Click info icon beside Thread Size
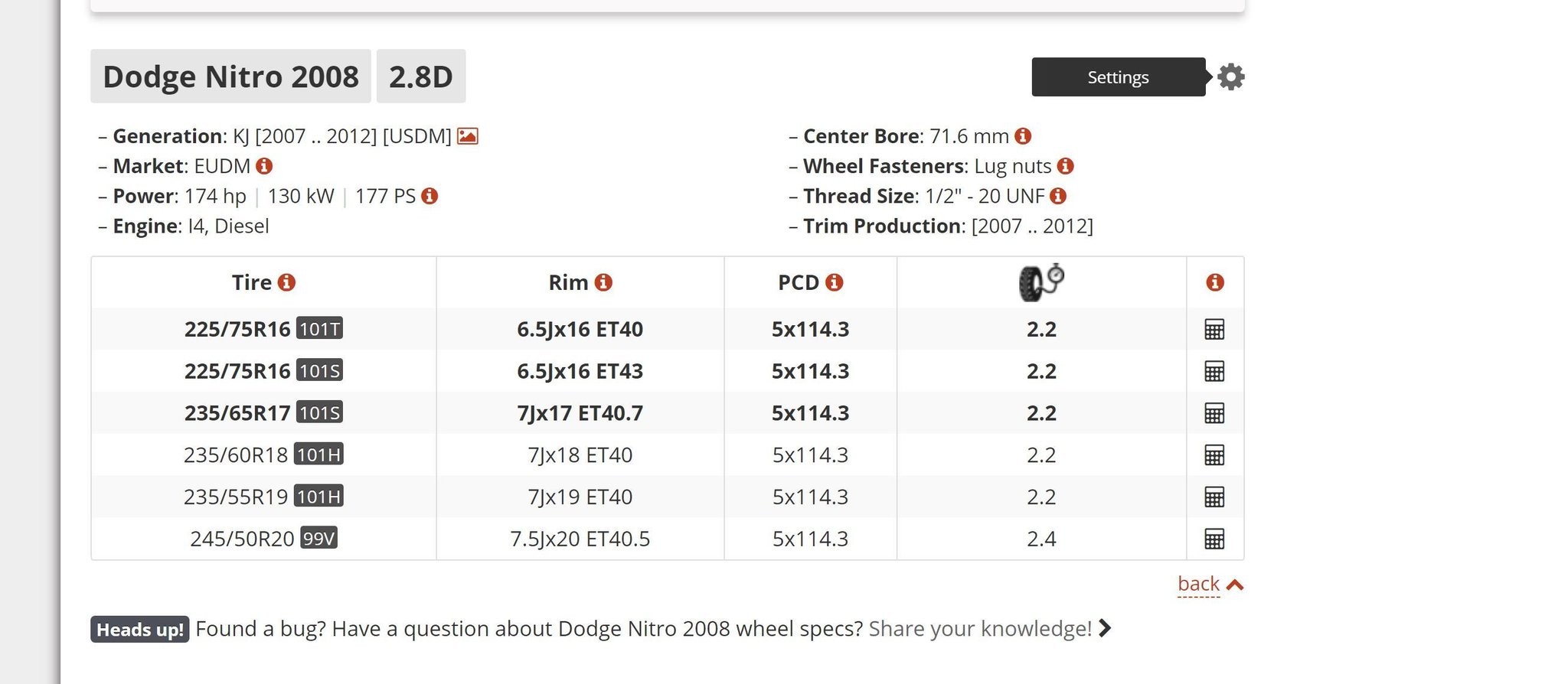The height and width of the screenshot is (684, 1568). pyautogui.click(x=1058, y=196)
